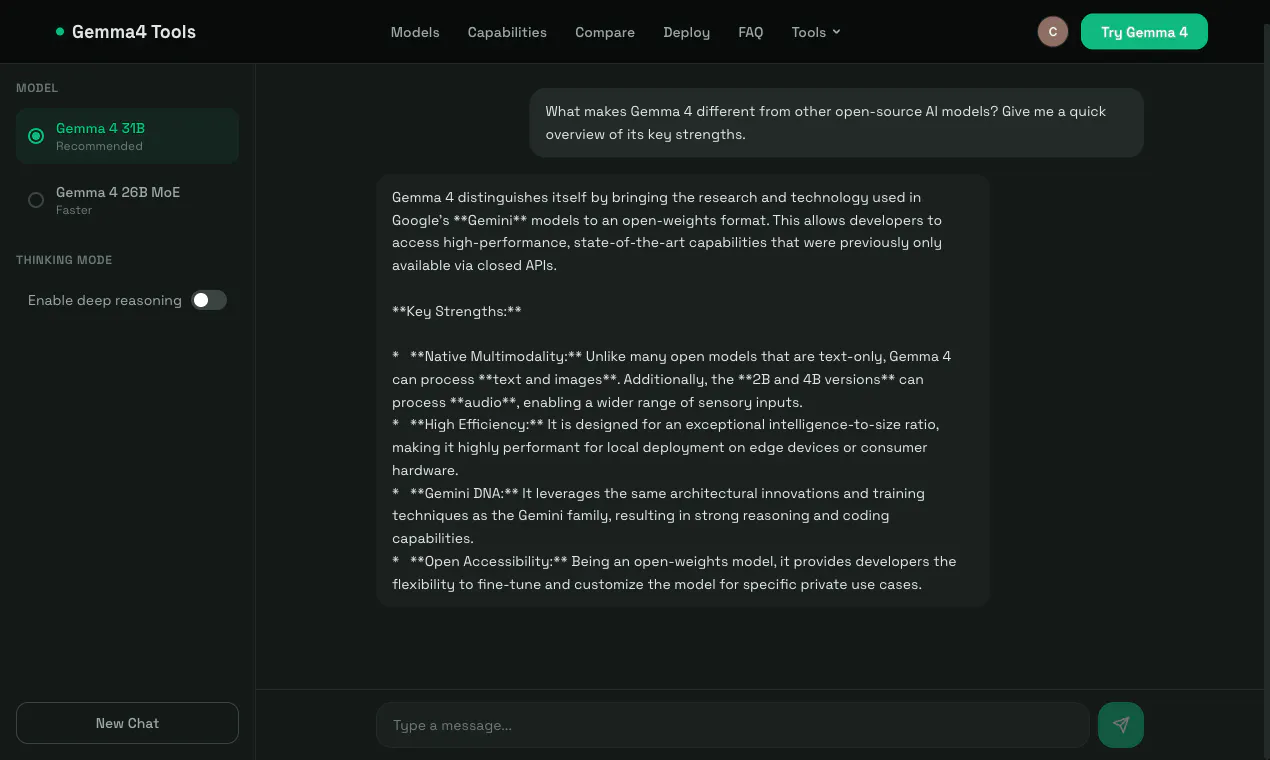Focus the Type a message input field

(732, 725)
